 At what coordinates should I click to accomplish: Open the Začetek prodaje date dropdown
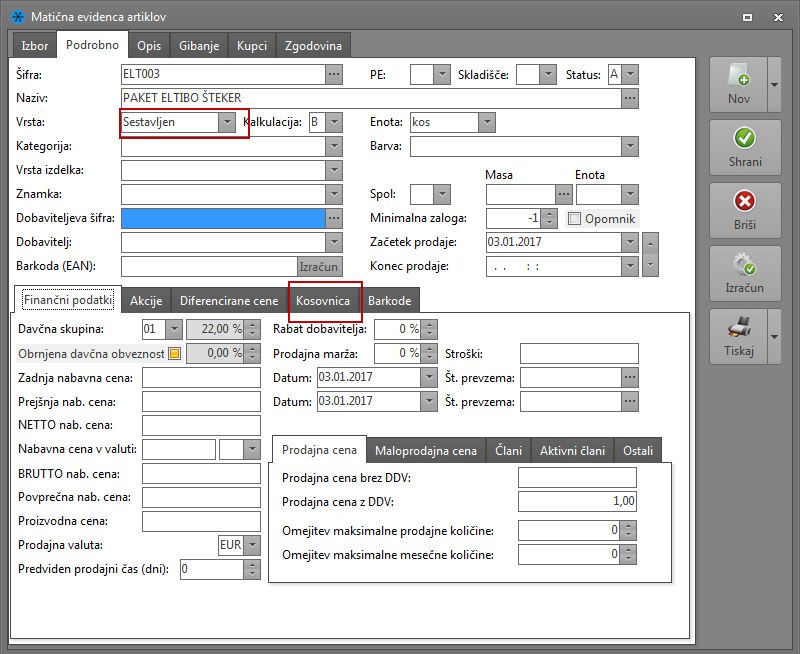click(629, 242)
